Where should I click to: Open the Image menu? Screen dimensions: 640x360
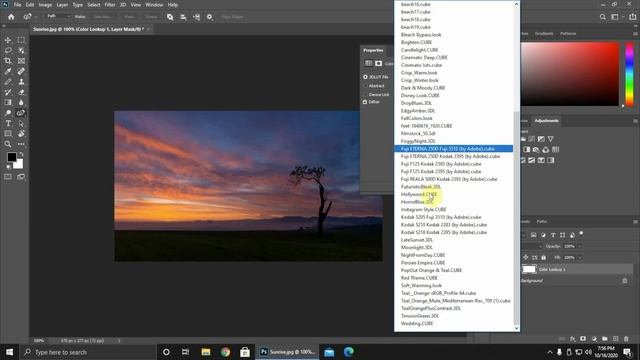[45, 5]
